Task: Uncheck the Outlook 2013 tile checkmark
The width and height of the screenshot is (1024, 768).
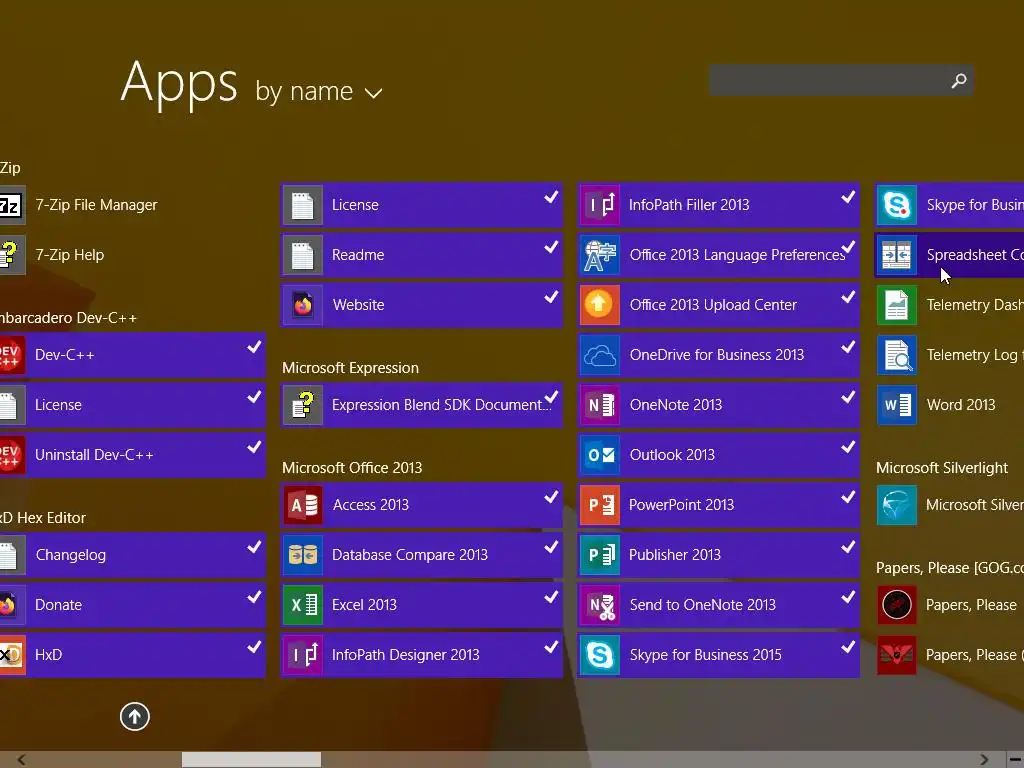Action: click(848, 447)
